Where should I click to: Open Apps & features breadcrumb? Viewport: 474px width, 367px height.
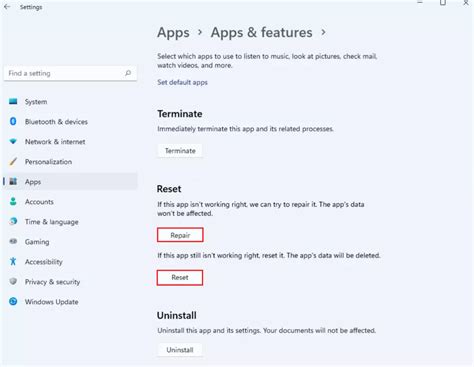tap(261, 32)
